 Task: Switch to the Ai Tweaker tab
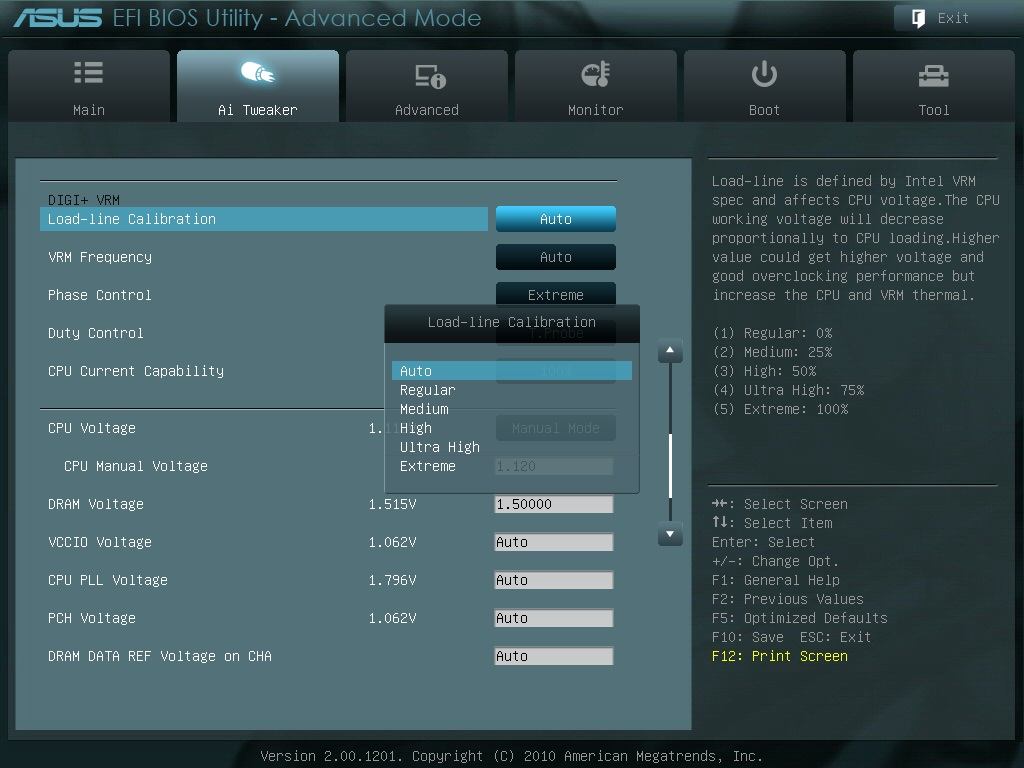pyautogui.click(x=258, y=86)
